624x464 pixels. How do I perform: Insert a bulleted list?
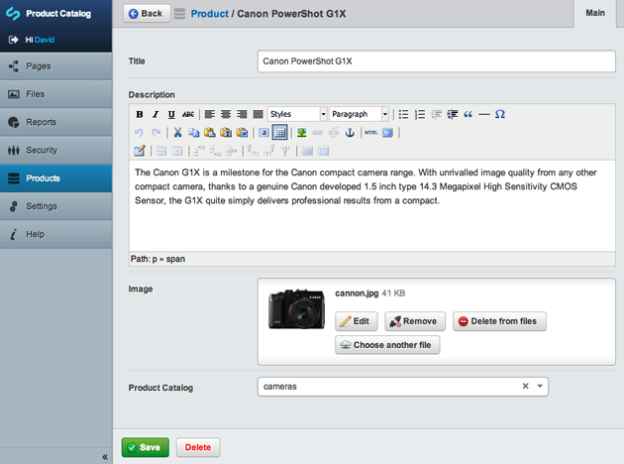tap(403, 114)
